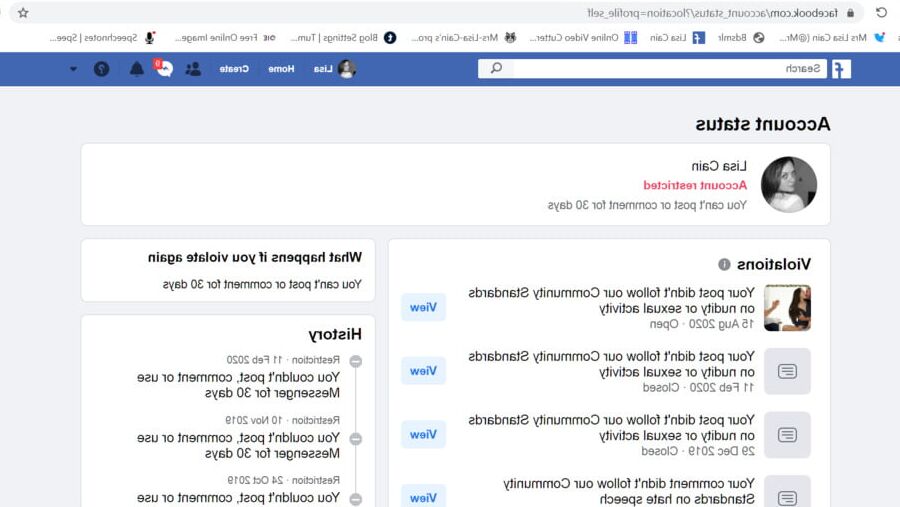Image resolution: width=900 pixels, height=507 pixels.
Task: Click the 'Account status' page heading
Action: (x=762, y=124)
